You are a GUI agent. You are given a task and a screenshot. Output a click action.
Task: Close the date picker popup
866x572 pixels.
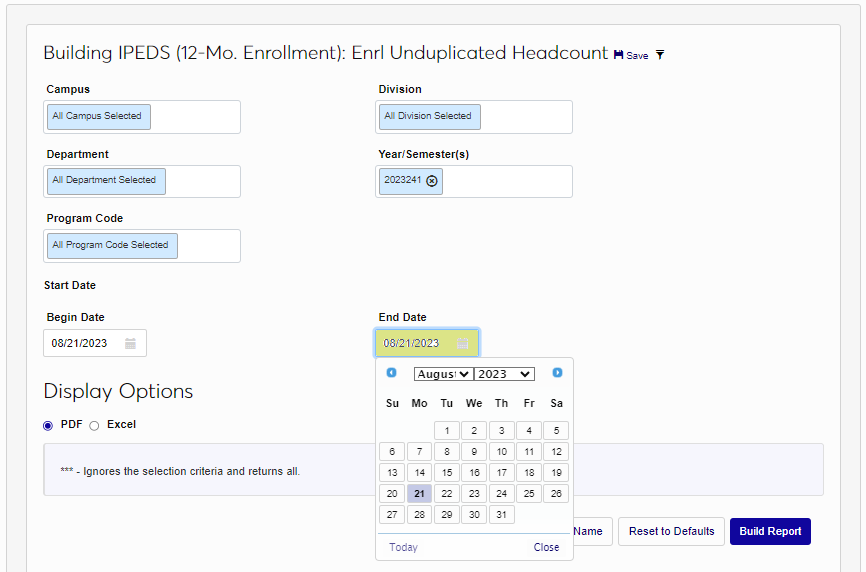(546, 547)
